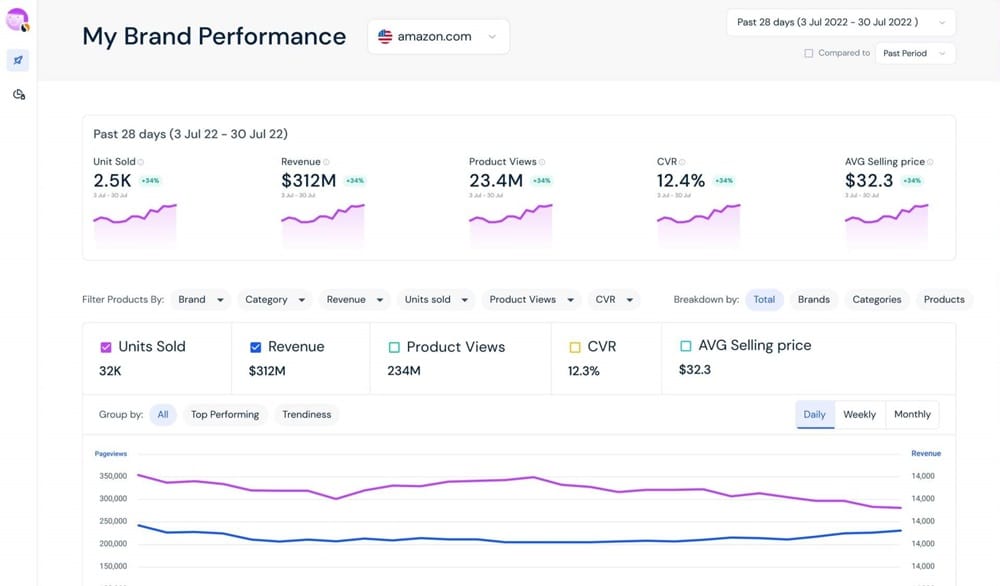This screenshot has width=1000, height=586.
Task: Click the info icon next to CVR
Action: point(684,162)
